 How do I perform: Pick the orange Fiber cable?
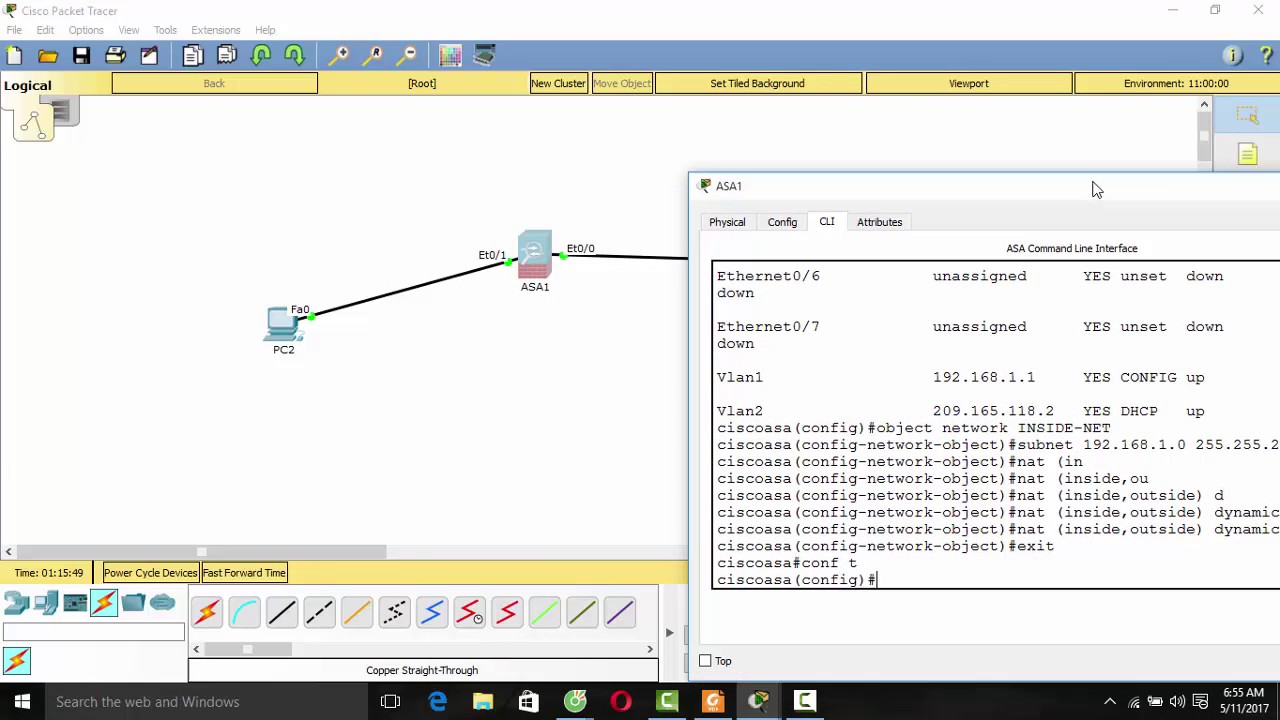point(357,612)
